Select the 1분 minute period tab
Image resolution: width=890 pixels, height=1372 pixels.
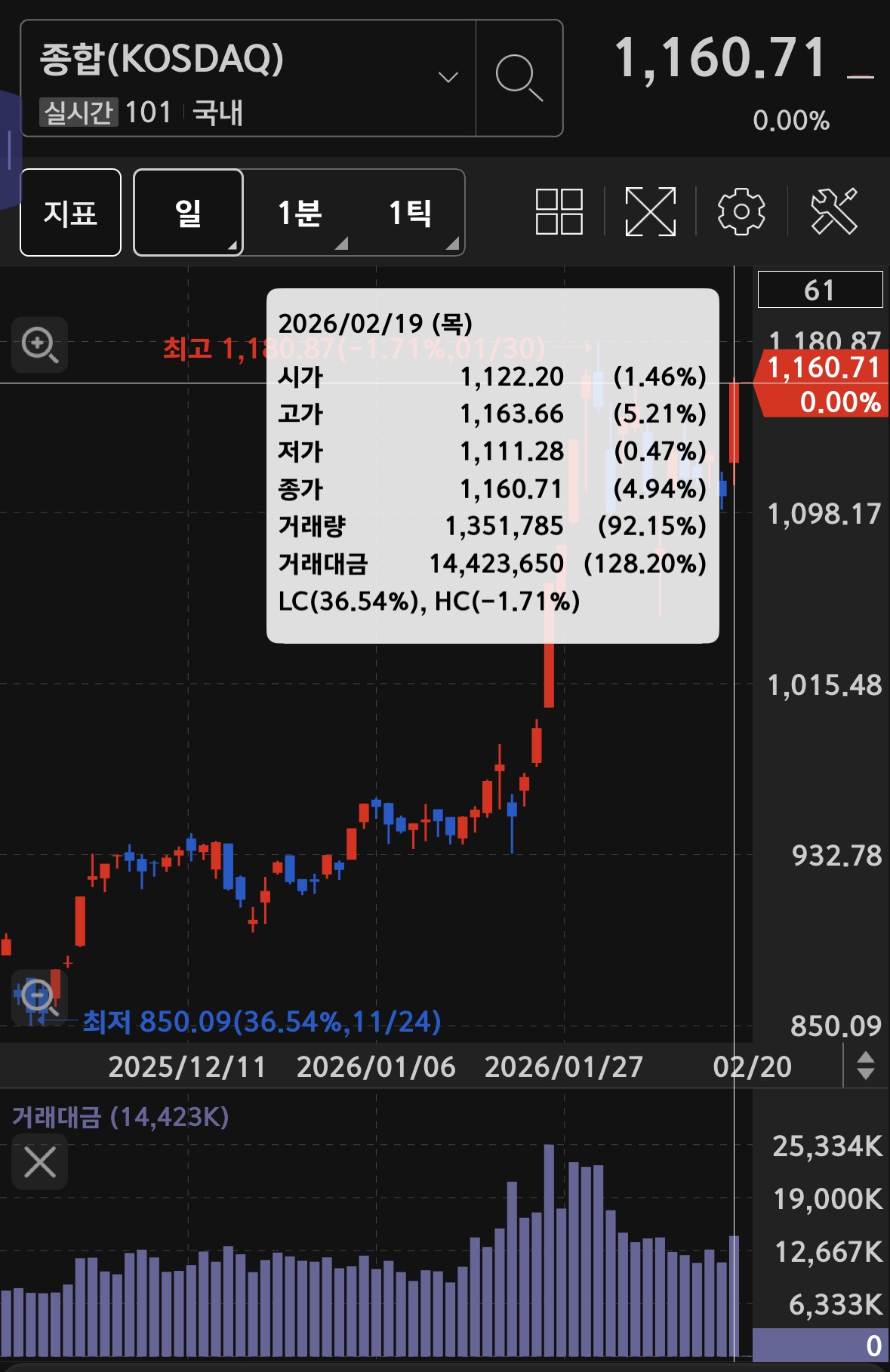tap(299, 213)
